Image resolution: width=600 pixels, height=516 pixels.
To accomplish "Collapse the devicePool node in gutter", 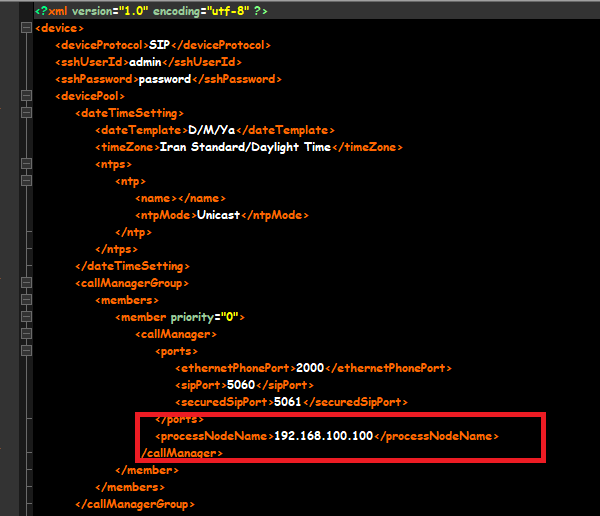I will point(25,96).
